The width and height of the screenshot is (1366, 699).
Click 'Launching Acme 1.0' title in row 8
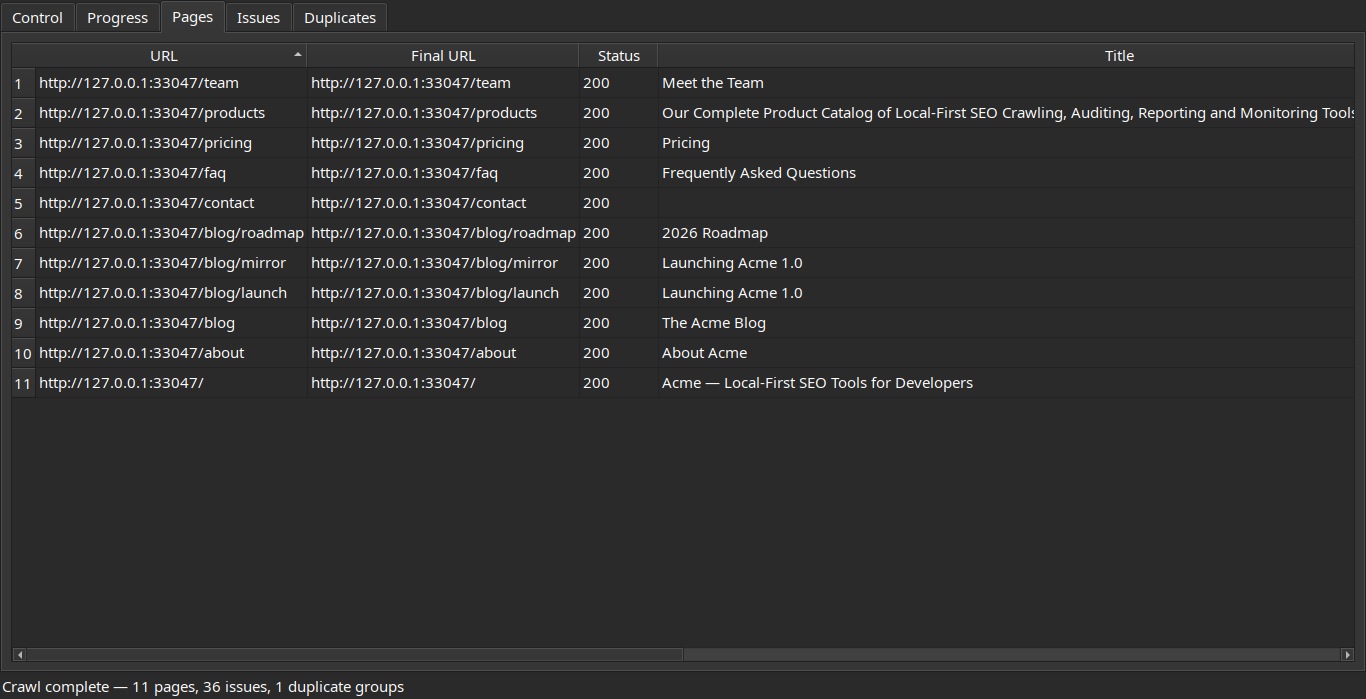1006,293
